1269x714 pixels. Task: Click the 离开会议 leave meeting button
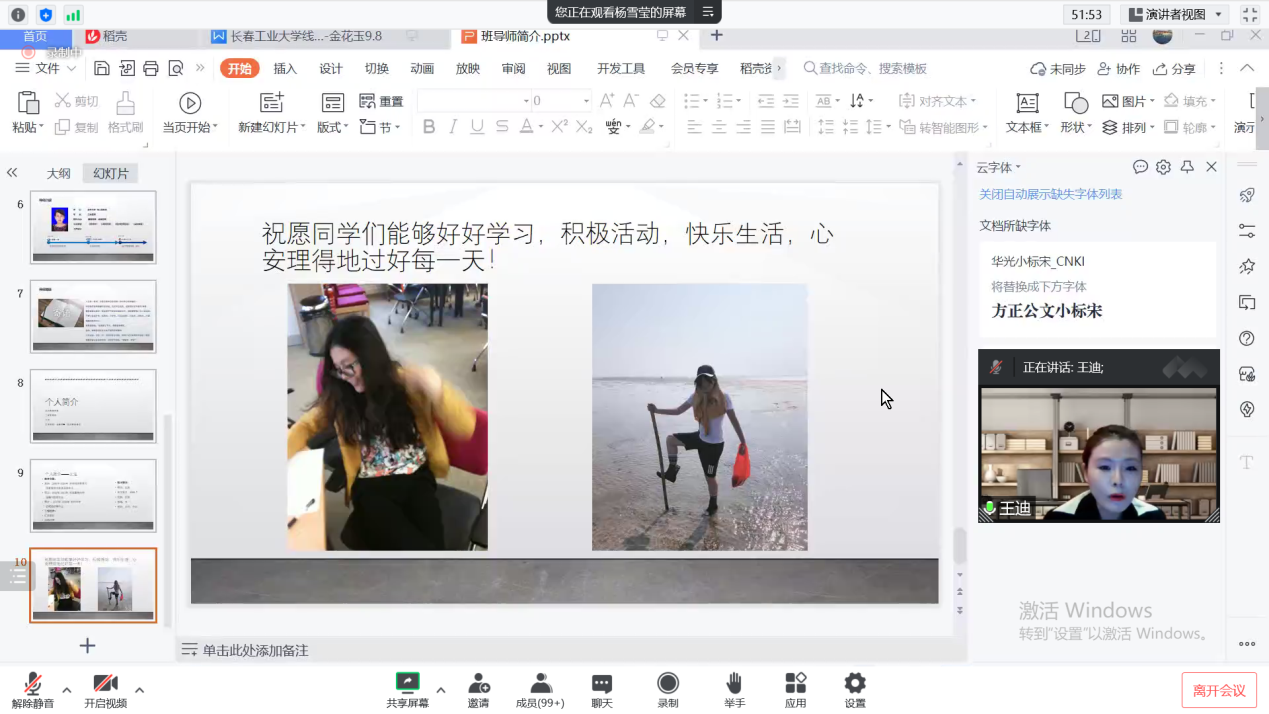1218,688
